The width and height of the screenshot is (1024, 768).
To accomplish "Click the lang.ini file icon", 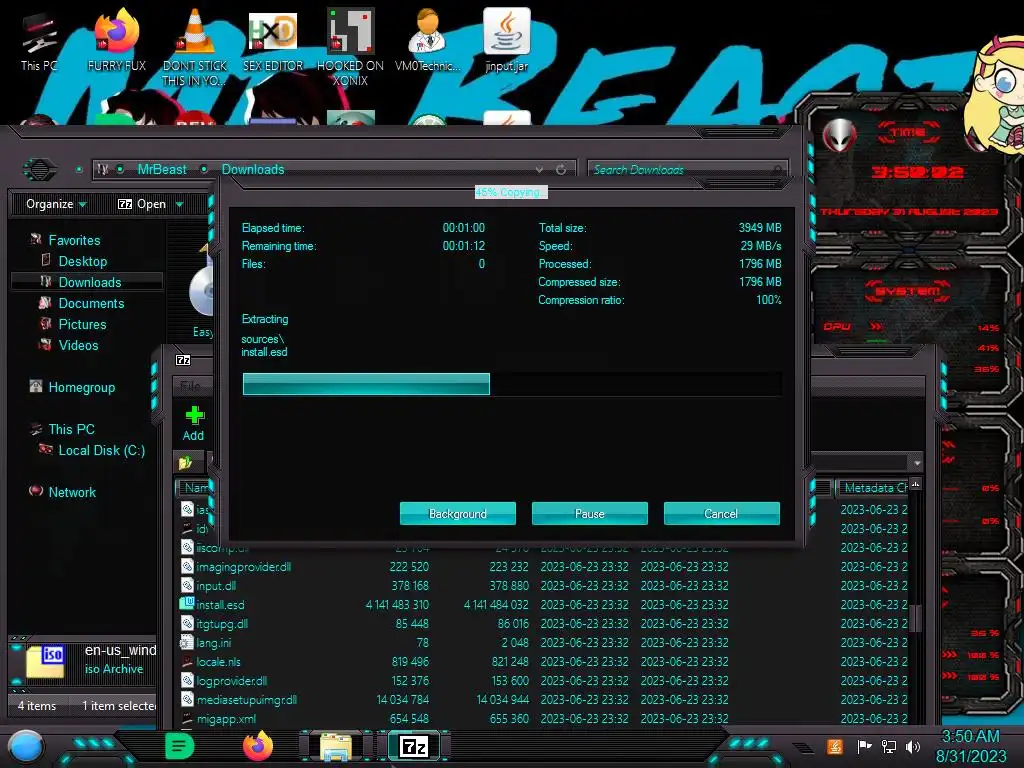I will click(x=187, y=642).
